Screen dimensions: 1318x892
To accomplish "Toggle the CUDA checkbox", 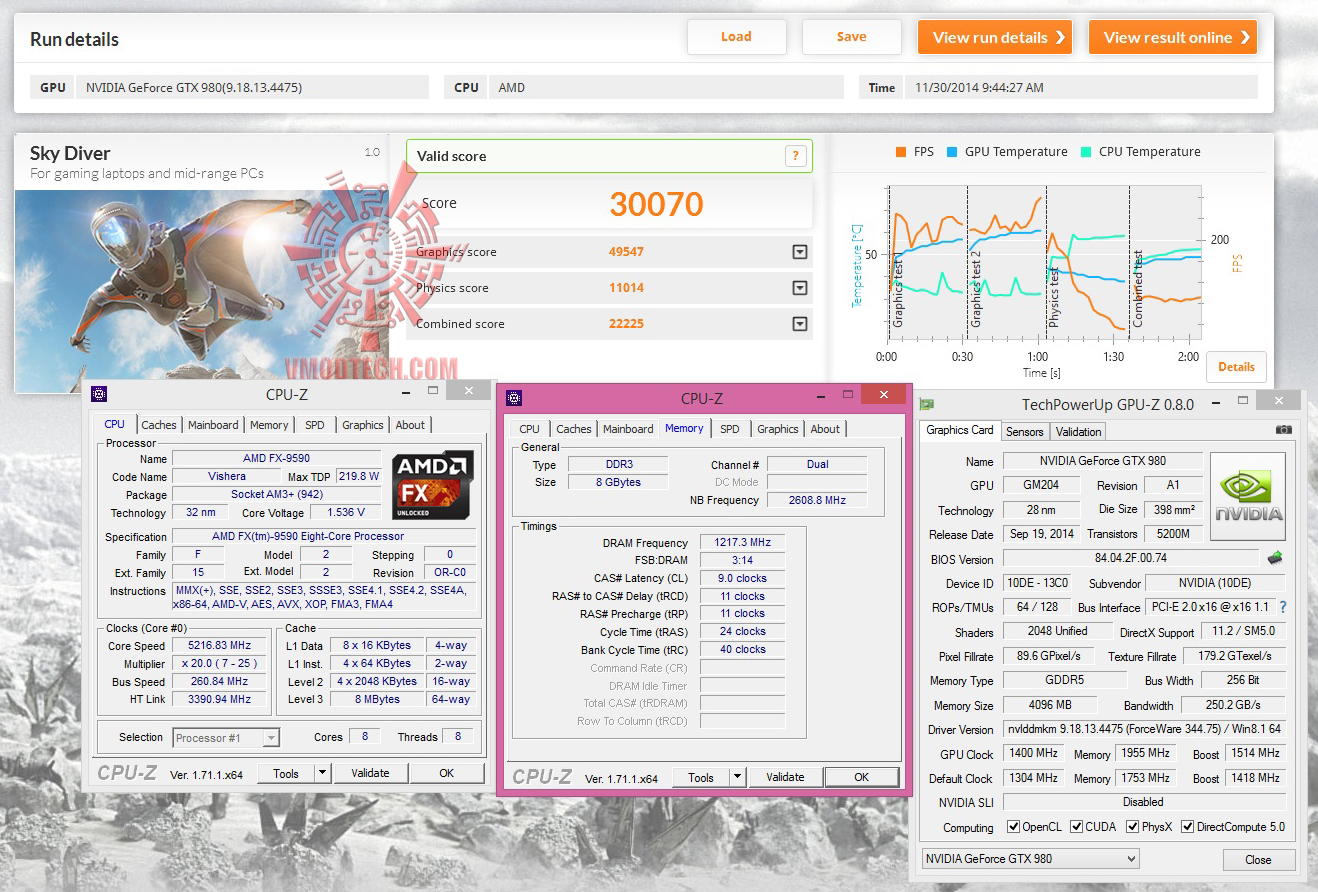I will tap(1077, 827).
